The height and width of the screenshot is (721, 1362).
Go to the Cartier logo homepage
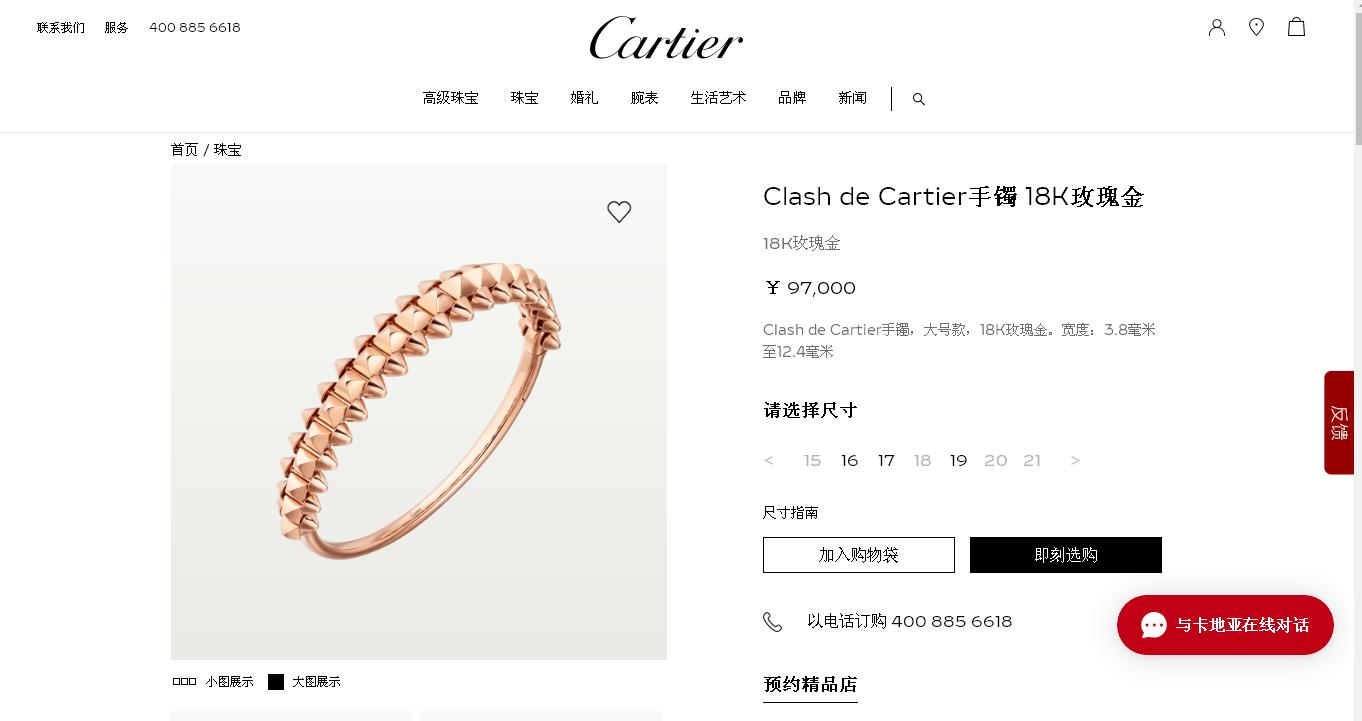pyautogui.click(x=666, y=38)
